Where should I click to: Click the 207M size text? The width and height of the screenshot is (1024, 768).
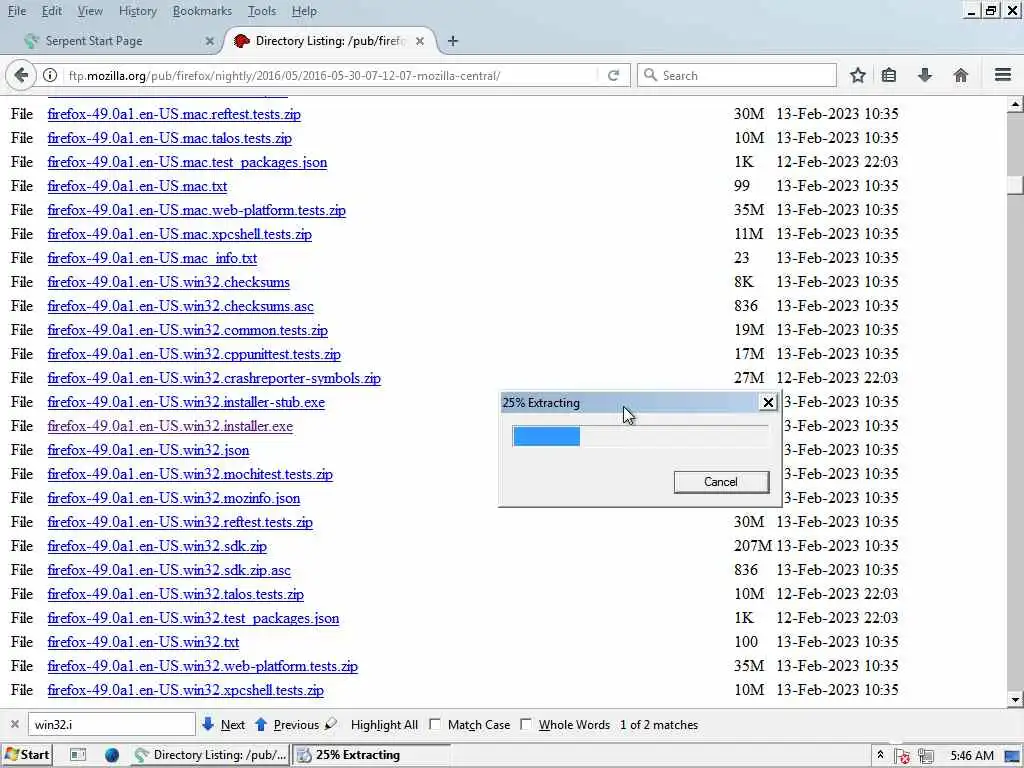[752, 546]
